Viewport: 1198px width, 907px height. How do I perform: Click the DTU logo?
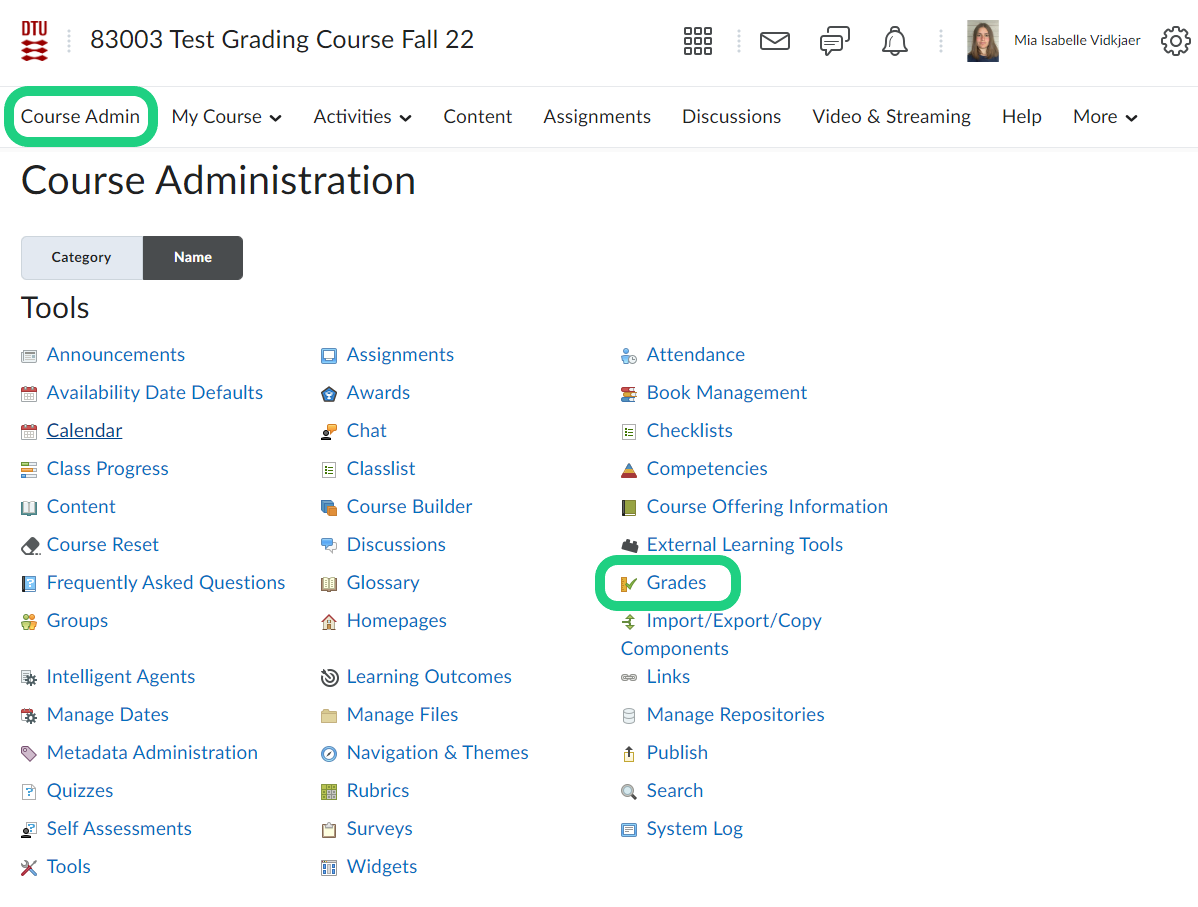[x=34, y=41]
